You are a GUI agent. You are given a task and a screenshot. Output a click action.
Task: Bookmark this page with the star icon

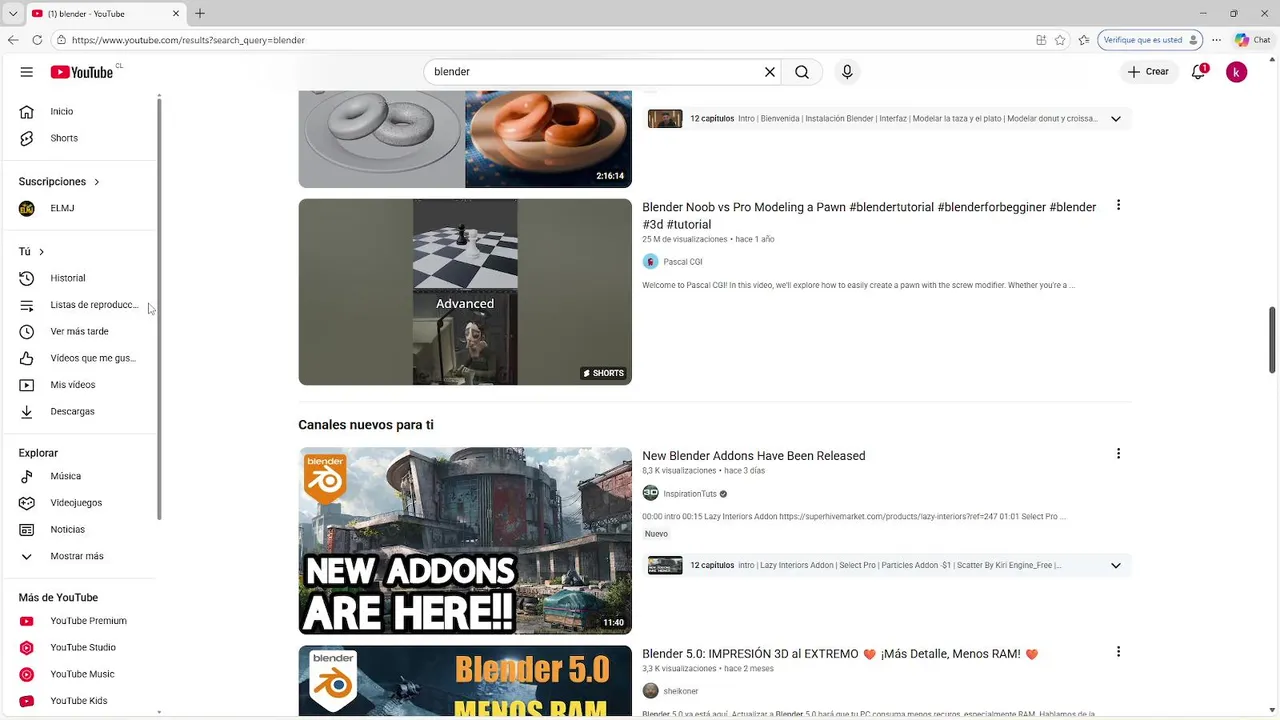pyautogui.click(x=1060, y=40)
